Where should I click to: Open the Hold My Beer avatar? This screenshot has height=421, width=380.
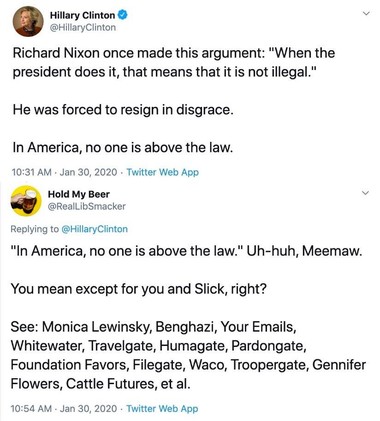[26, 201]
